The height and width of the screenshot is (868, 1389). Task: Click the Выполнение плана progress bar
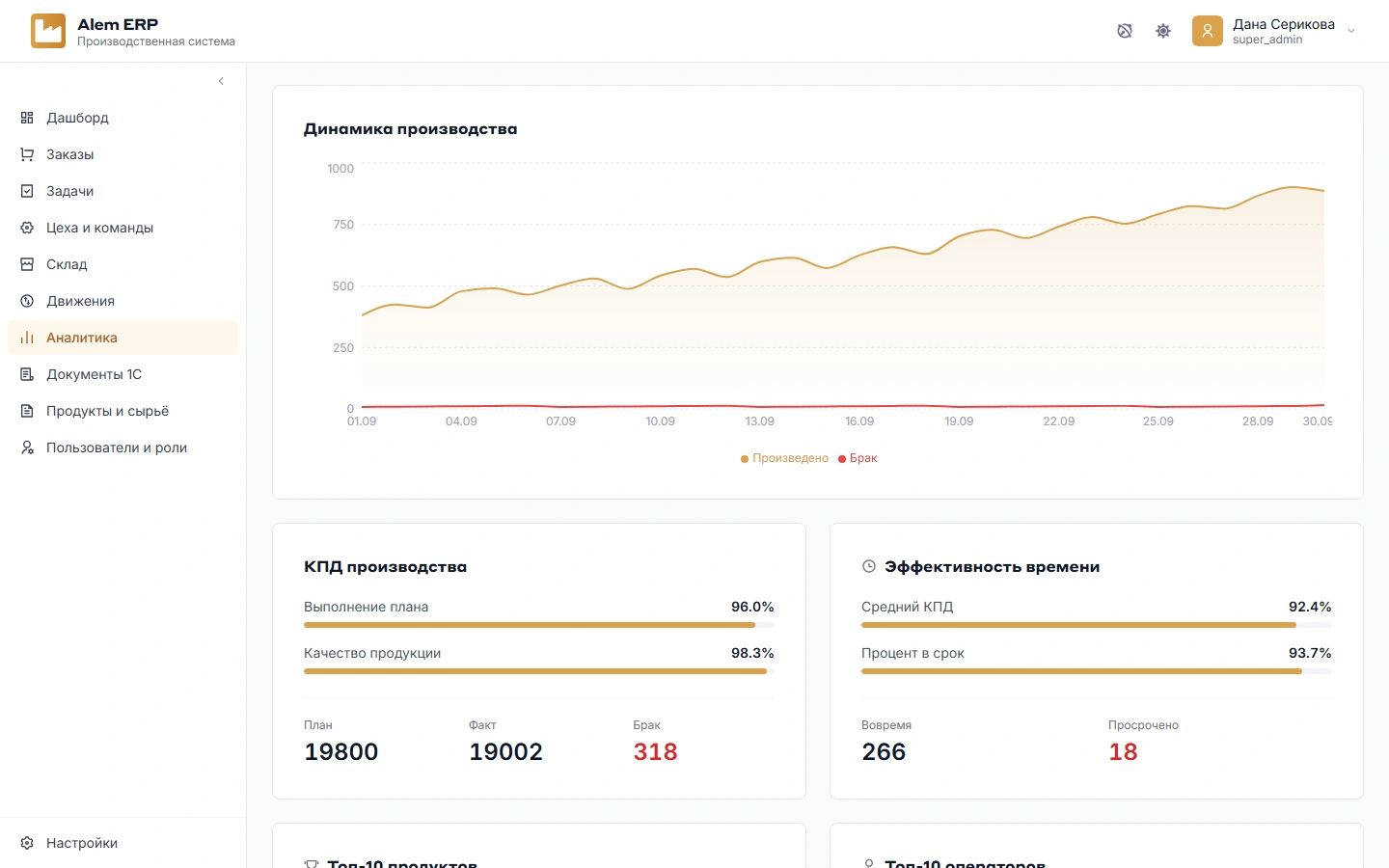click(539, 625)
